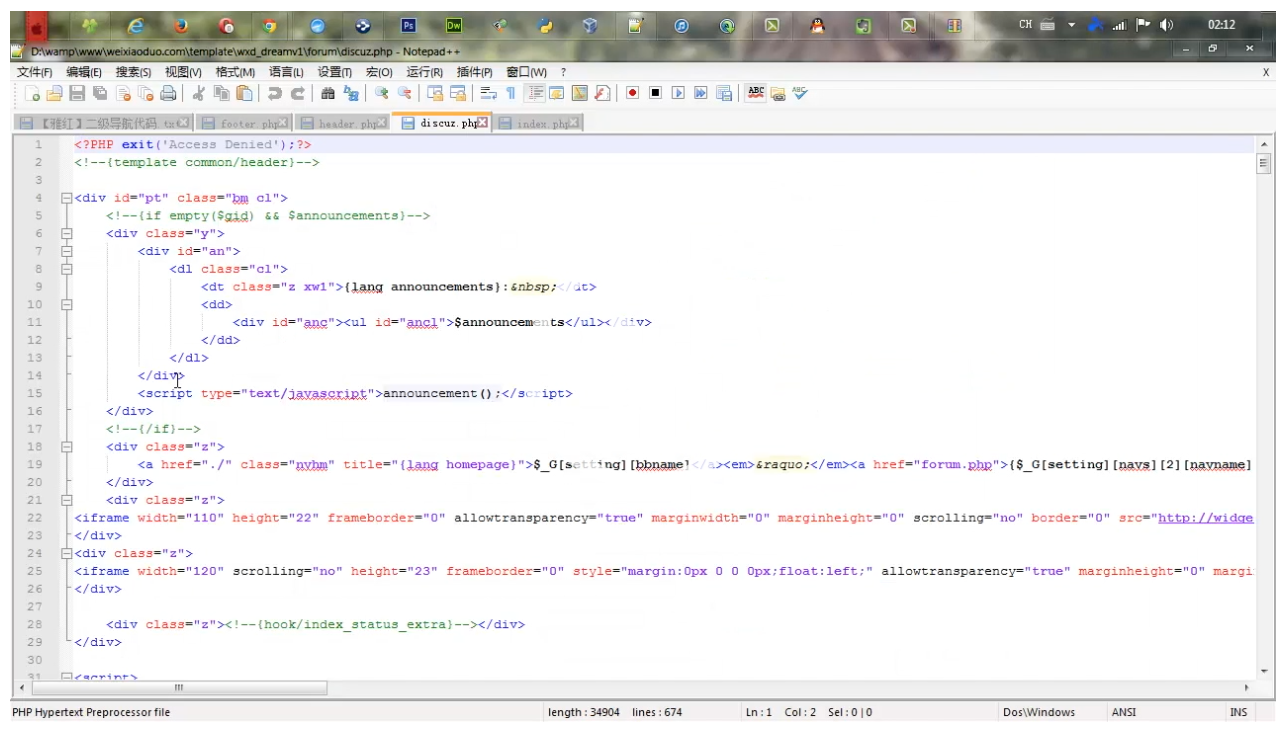Click the Dreamweaver icon in the taskbar
This screenshot has height=733, width=1287.
click(455, 26)
